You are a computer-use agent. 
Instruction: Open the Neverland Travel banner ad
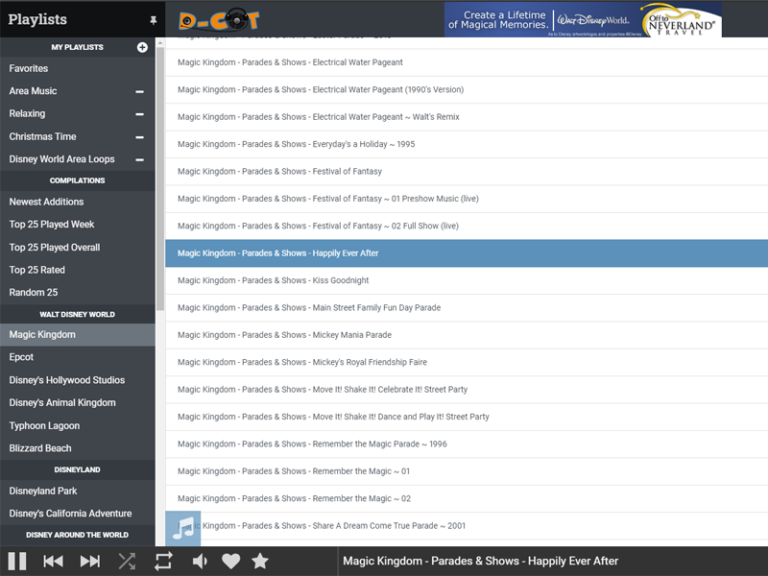coord(582,19)
